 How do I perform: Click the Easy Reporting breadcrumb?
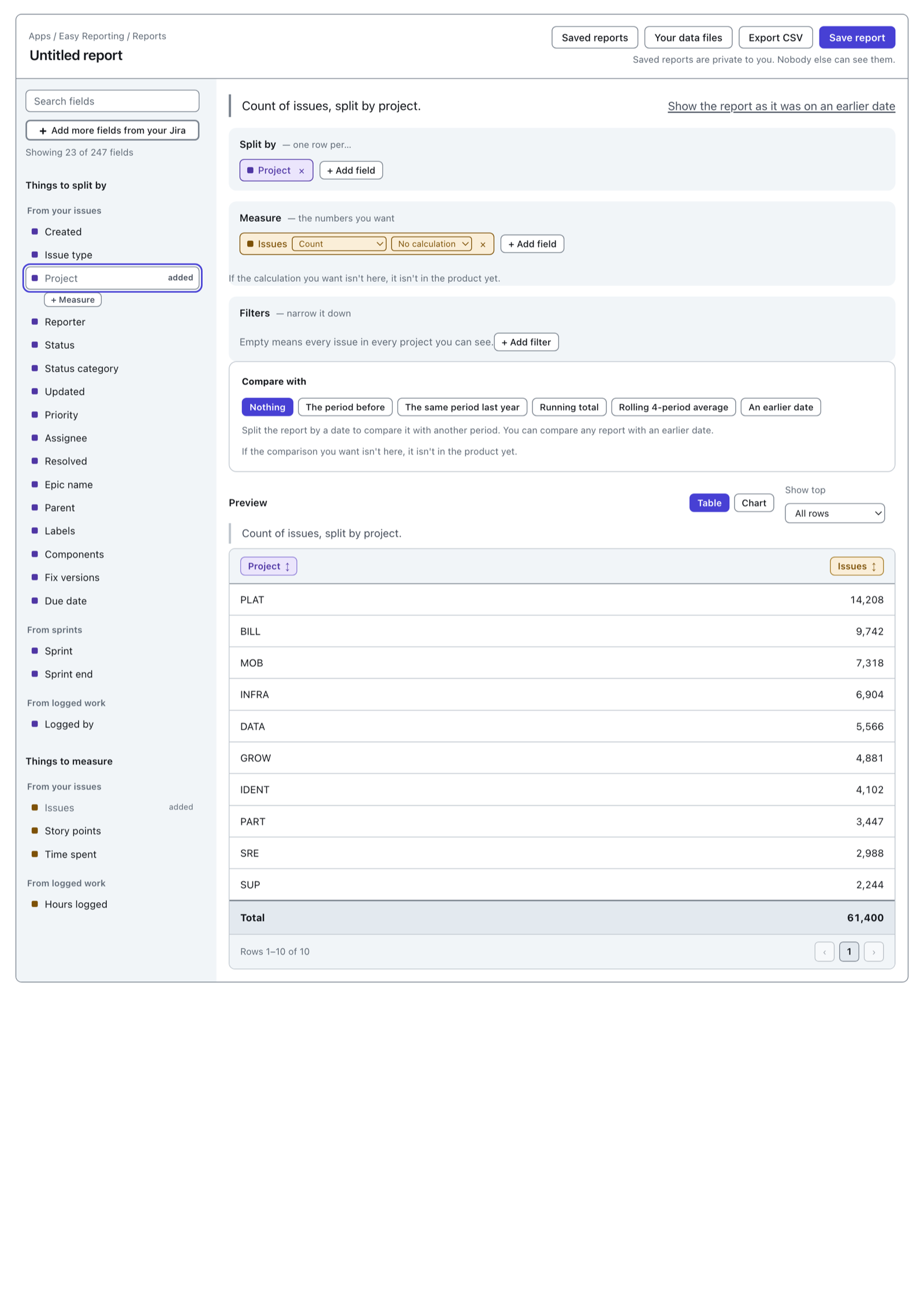(x=91, y=36)
